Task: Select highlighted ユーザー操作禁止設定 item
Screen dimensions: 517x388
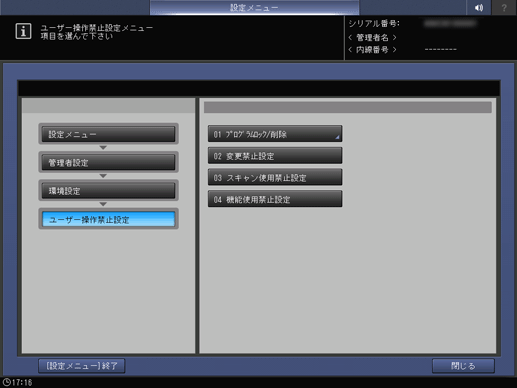Action: pyautogui.click(x=108, y=219)
